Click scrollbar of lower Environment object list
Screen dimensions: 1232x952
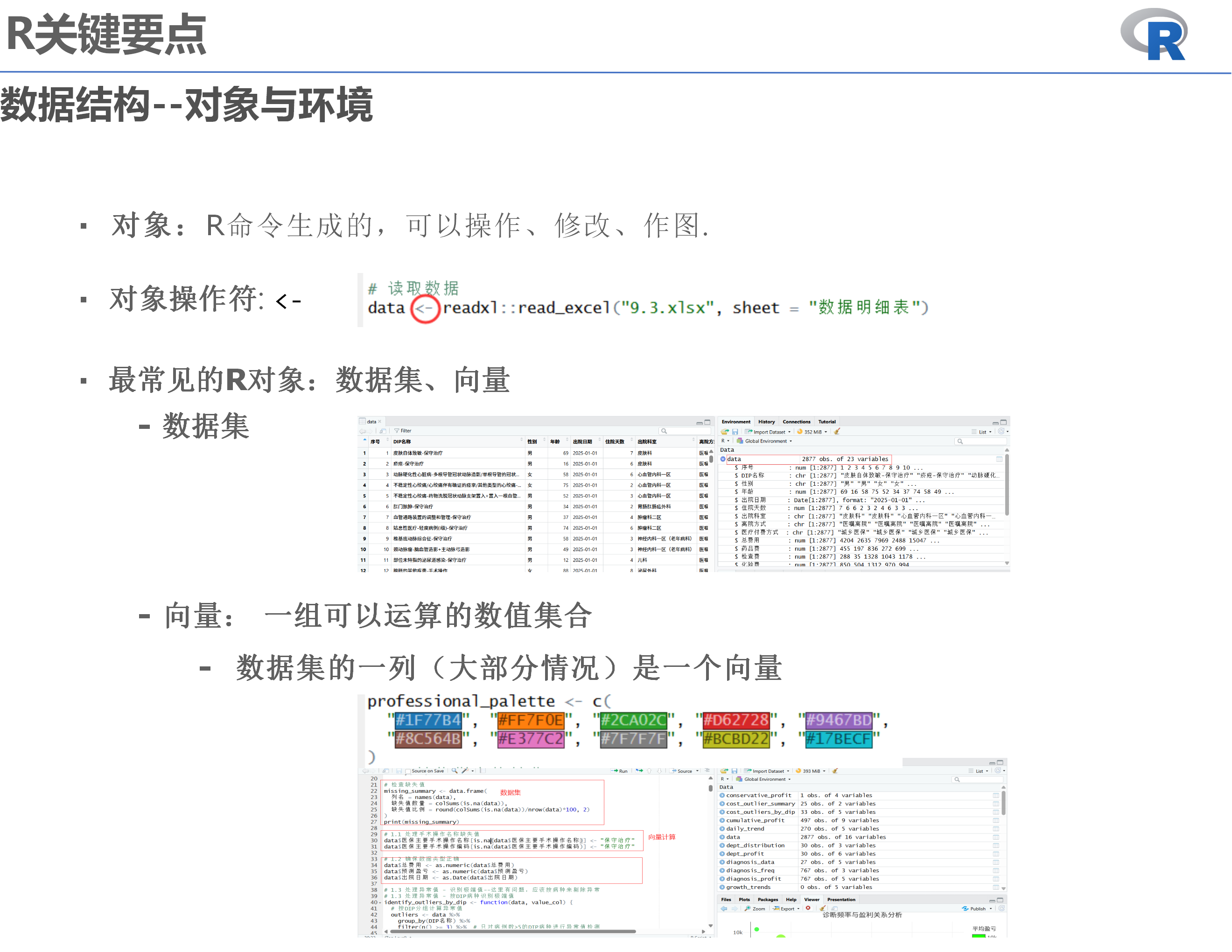(x=1003, y=803)
